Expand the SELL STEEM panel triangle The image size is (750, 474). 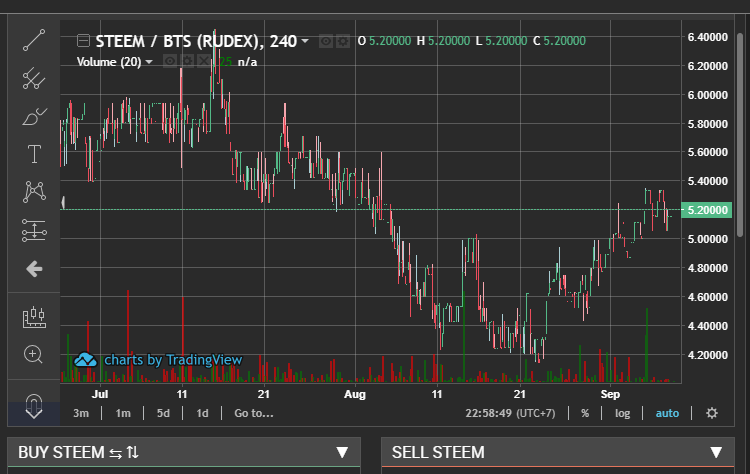(716, 452)
